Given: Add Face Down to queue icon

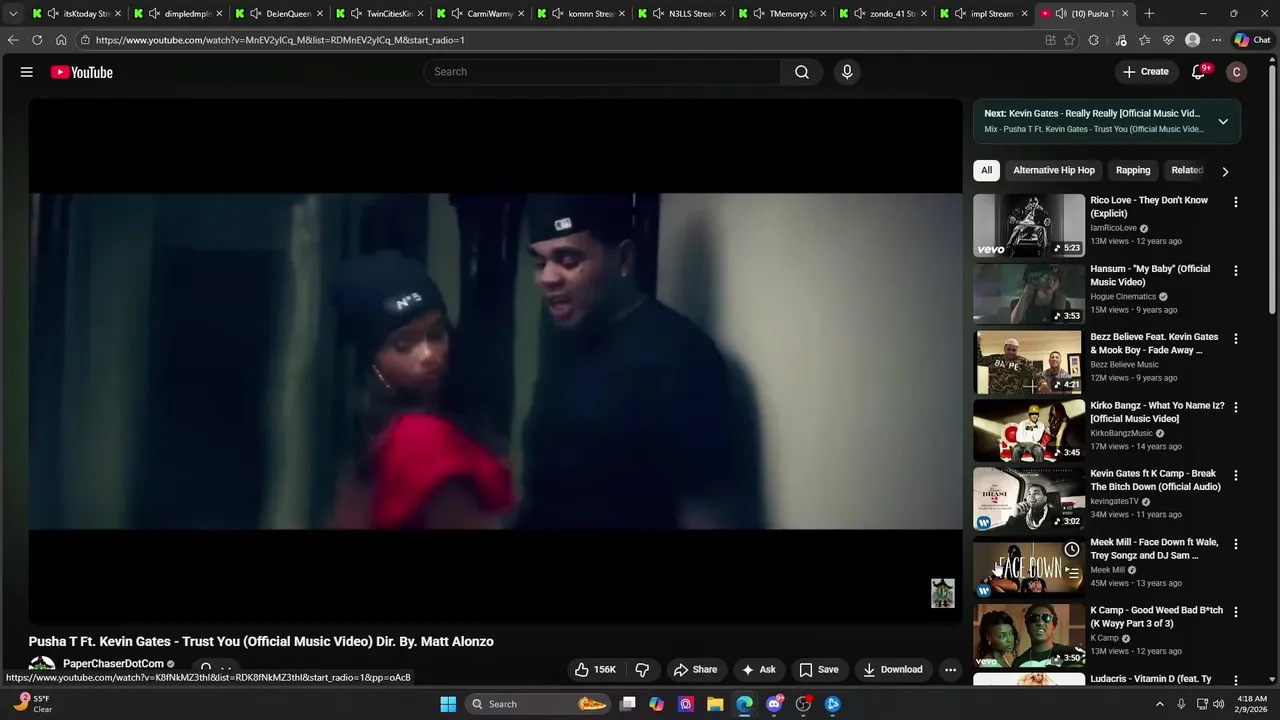Looking at the screenshot, I should coord(1072,574).
